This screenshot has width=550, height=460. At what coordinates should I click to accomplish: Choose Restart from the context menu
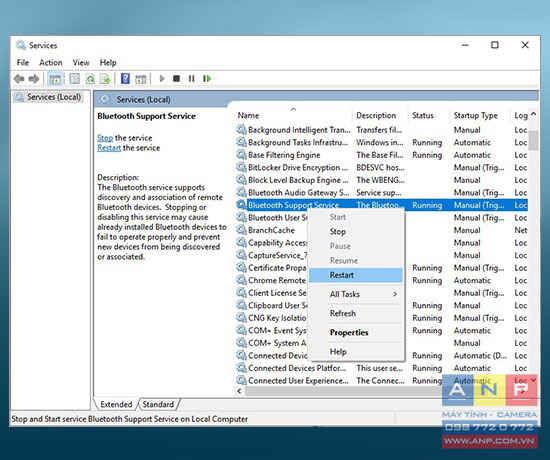click(x=356, y=275)
